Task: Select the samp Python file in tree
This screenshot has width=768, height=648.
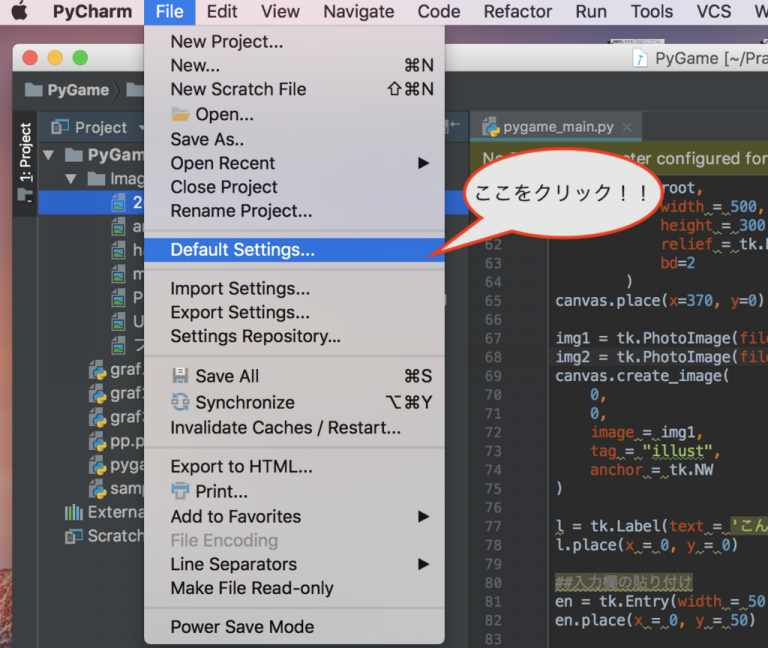Action: point(117,489)
